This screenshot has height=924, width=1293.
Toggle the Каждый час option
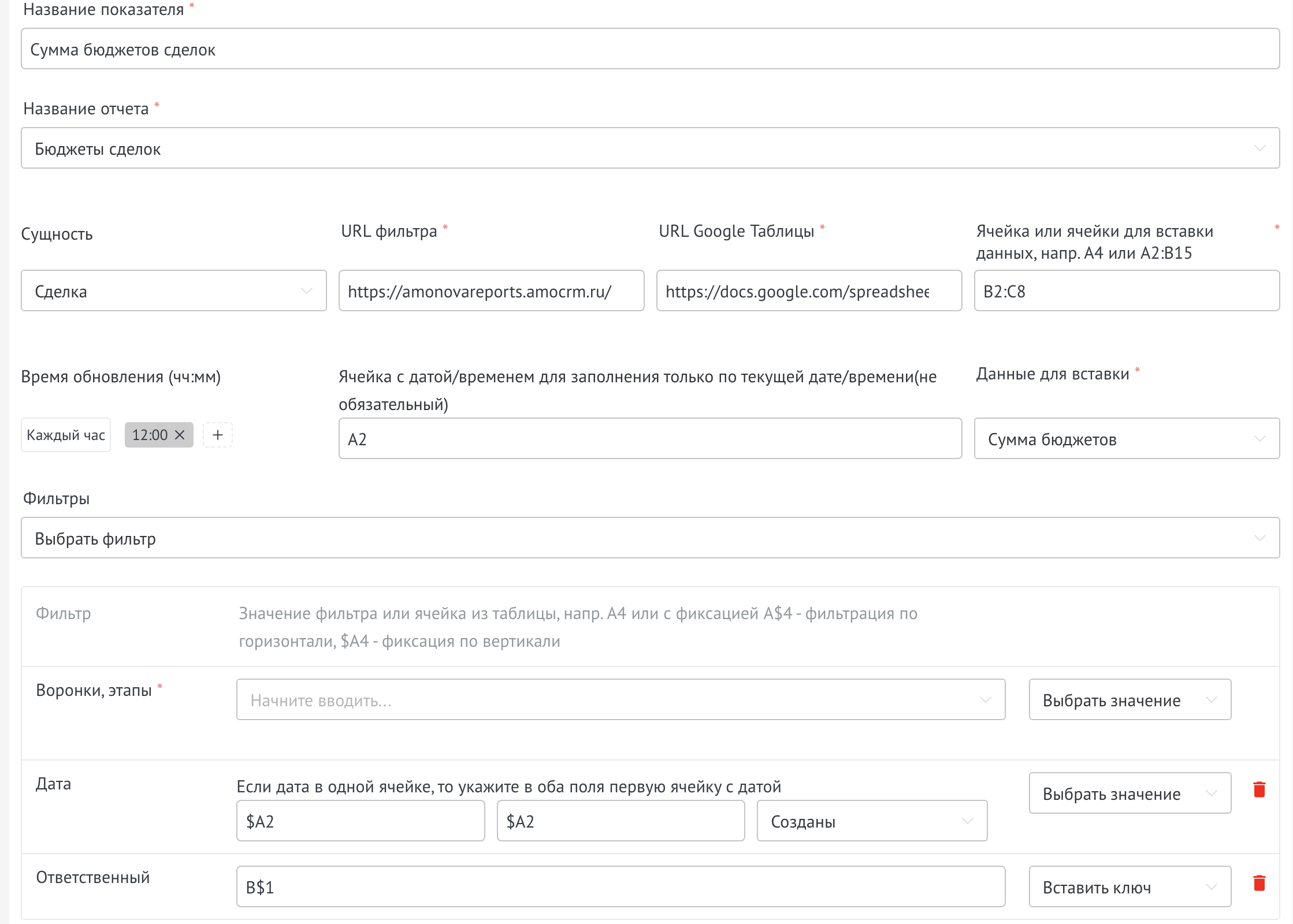pos(66,435)
